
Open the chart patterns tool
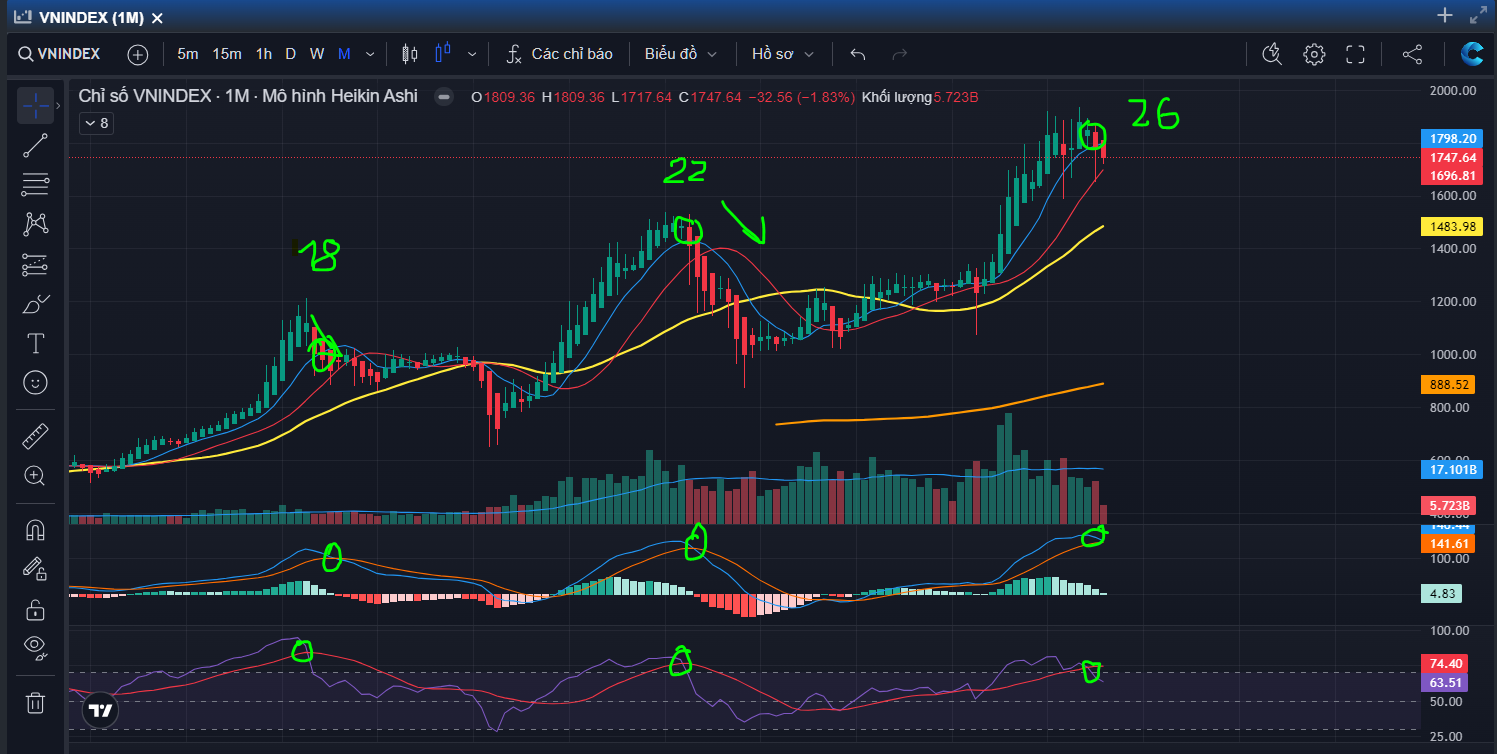35,224
